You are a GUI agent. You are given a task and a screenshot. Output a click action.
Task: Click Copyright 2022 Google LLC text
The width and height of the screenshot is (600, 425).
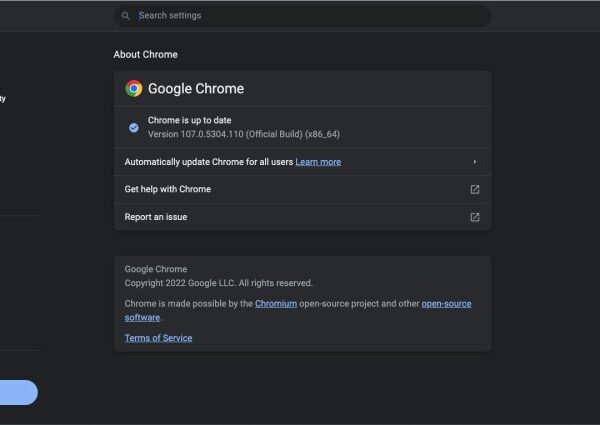pyautogui.click(x=218, y=283)
